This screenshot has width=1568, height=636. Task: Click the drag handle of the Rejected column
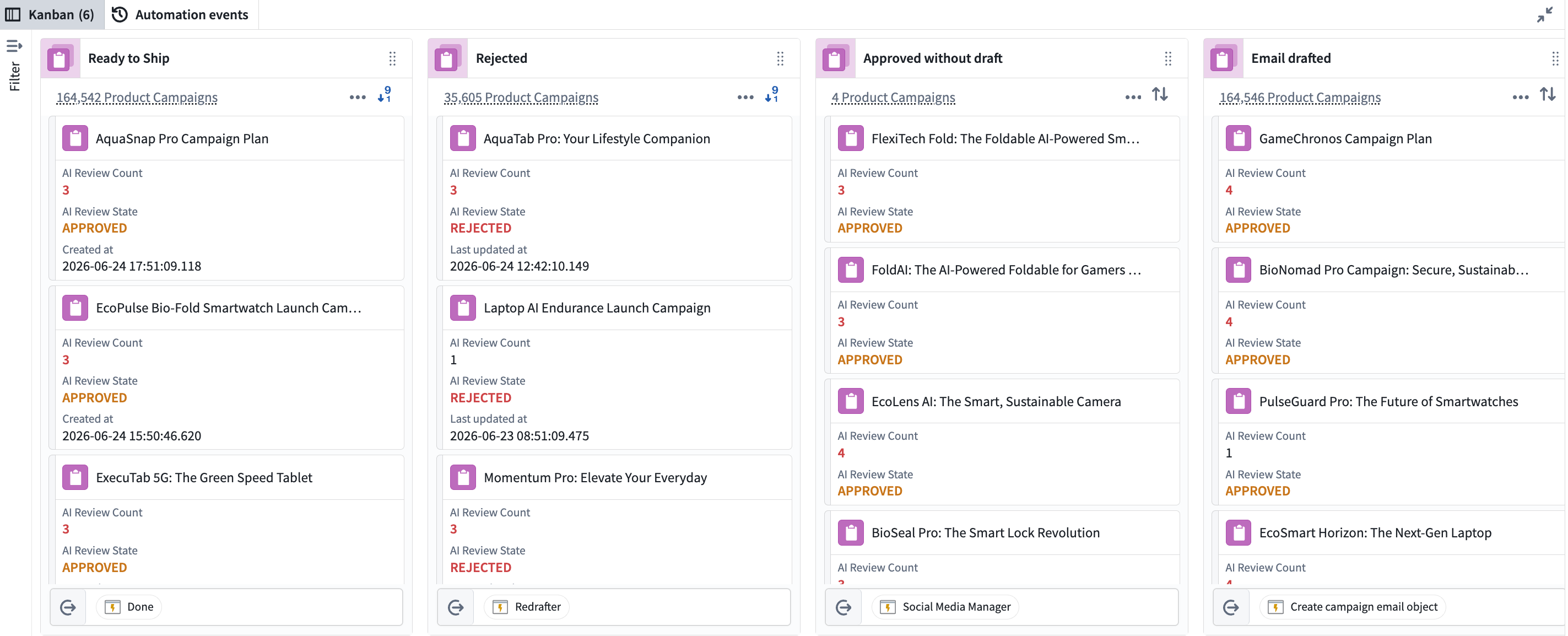pos(780,58)
